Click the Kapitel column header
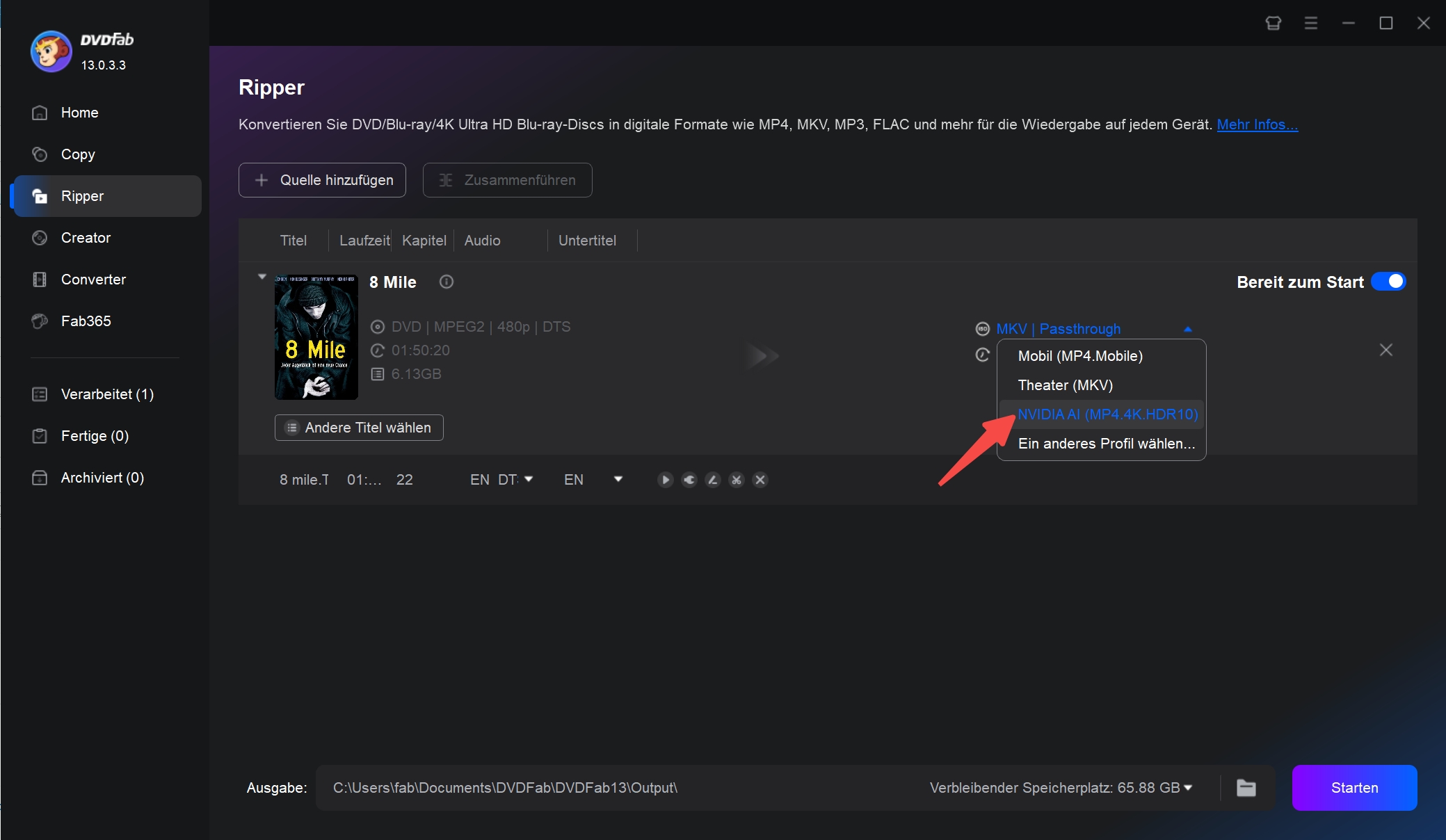 424,241
